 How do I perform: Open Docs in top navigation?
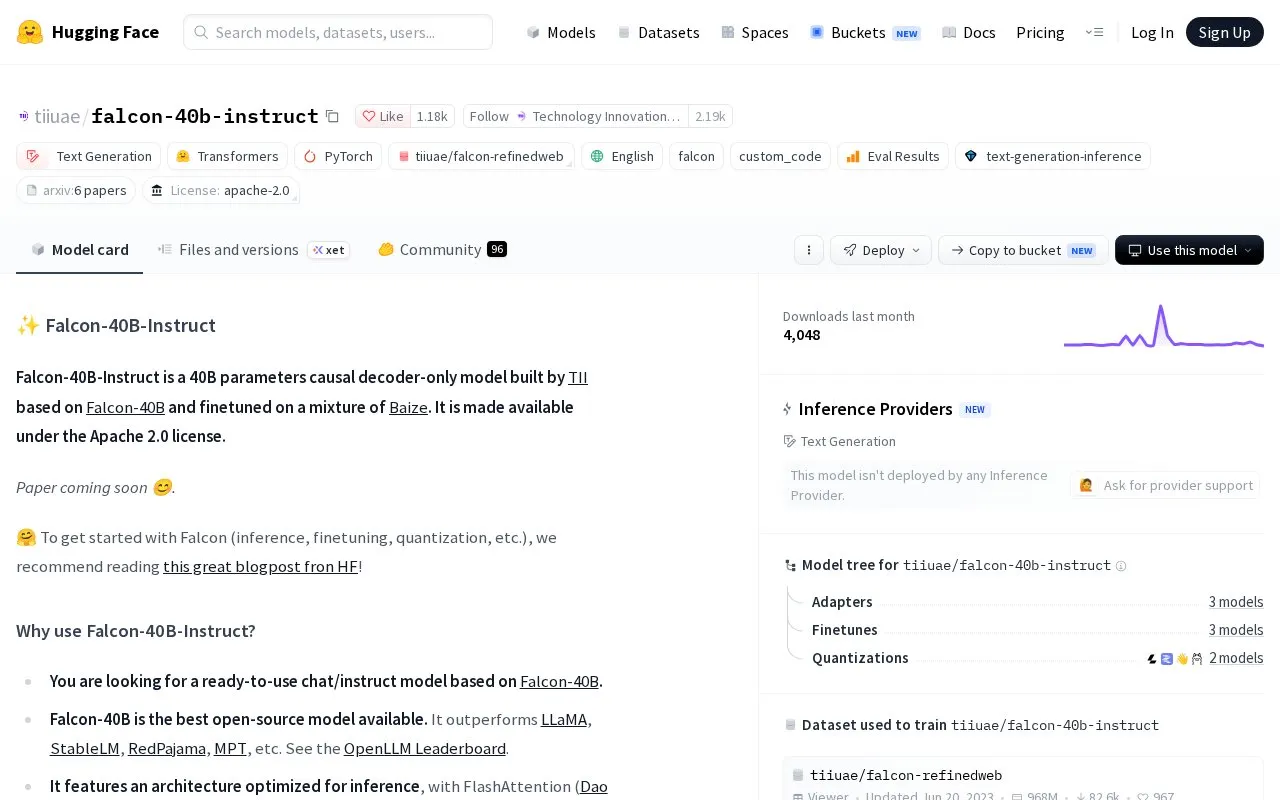(x=969, y=32)
